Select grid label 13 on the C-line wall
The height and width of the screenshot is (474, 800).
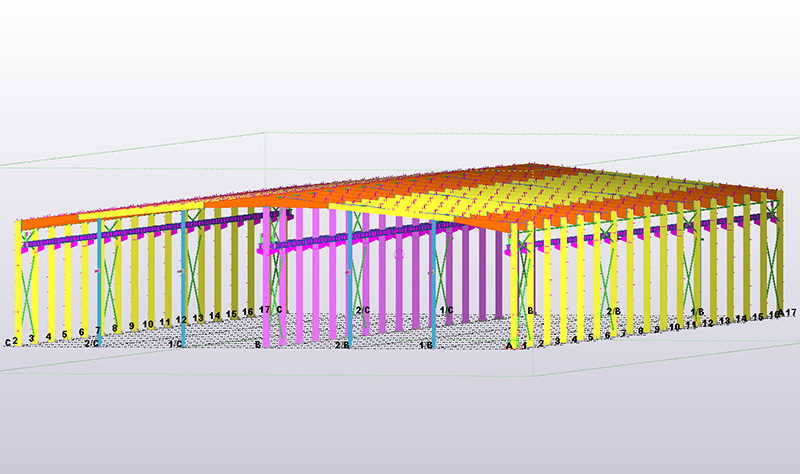[x=198, y=318]
